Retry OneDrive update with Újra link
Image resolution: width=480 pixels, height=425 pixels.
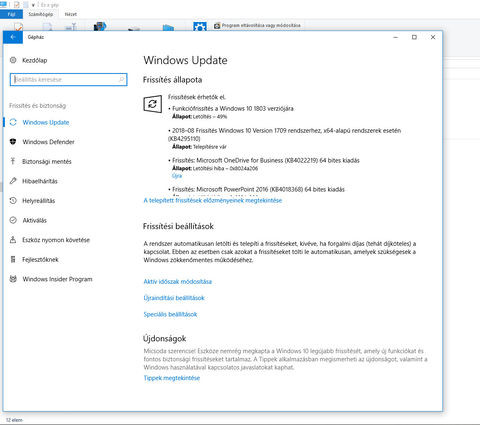[x=177, y=176]
